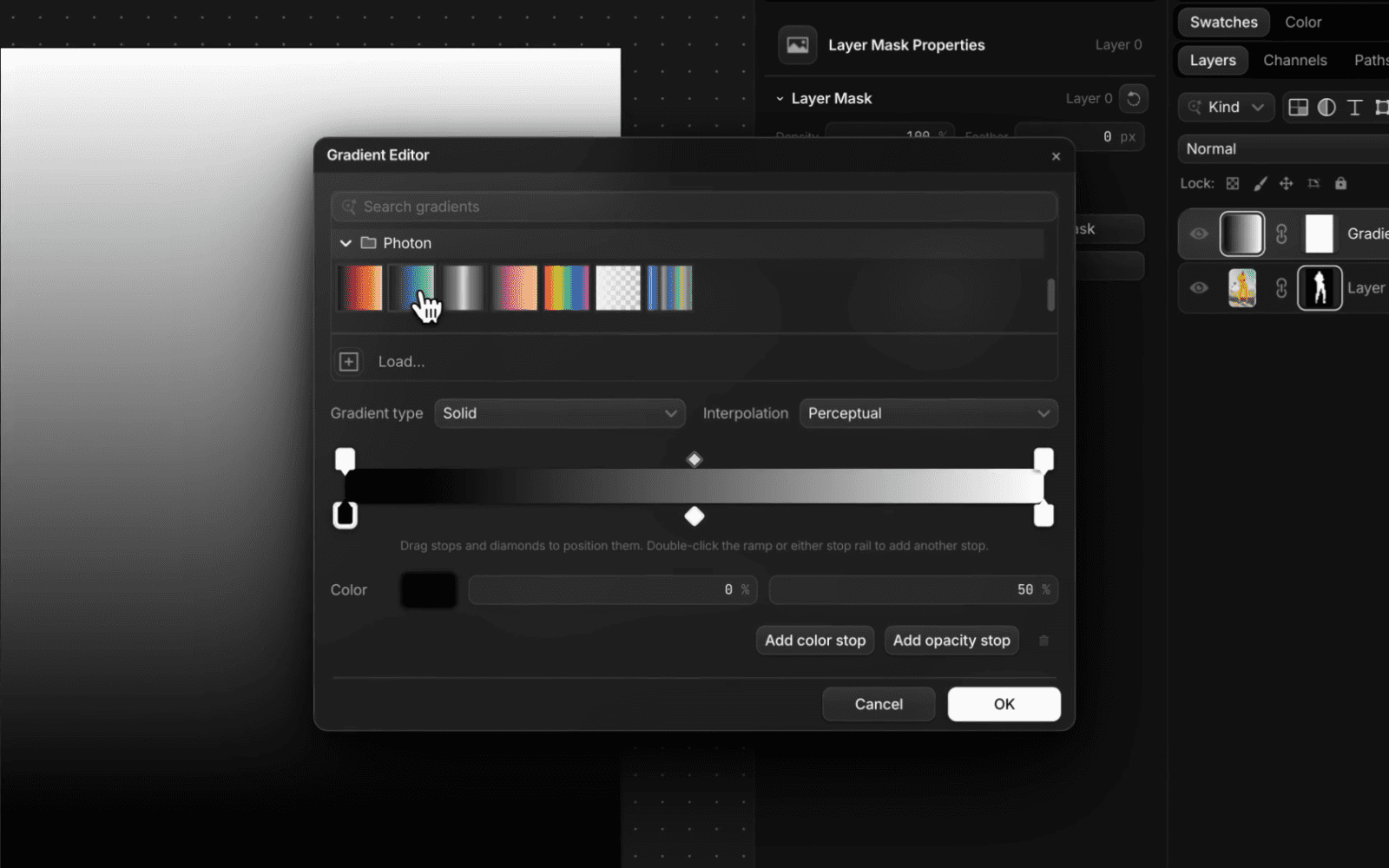This screenshot has height=868, width=1389.
Task: Click the Search gradients field
Action: (694, 207)
